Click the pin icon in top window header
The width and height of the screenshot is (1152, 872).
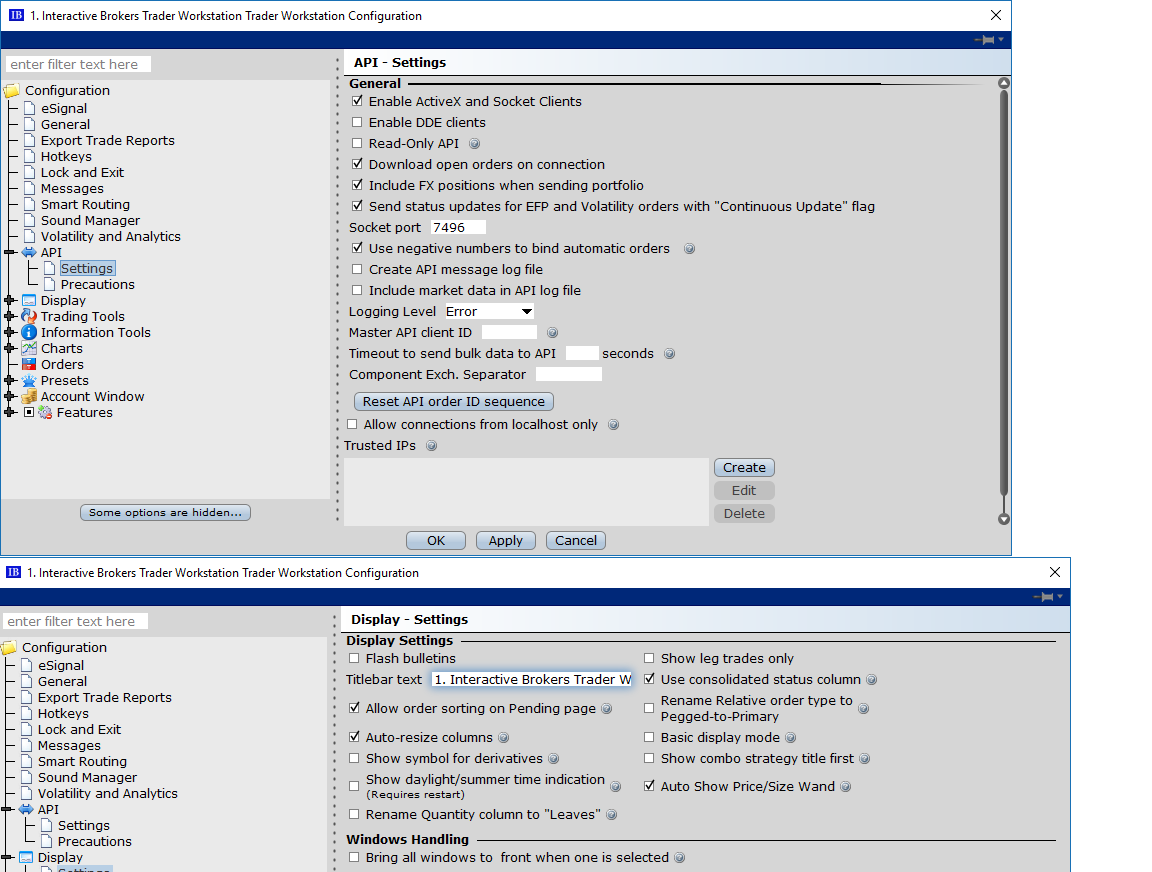point(984,40)
